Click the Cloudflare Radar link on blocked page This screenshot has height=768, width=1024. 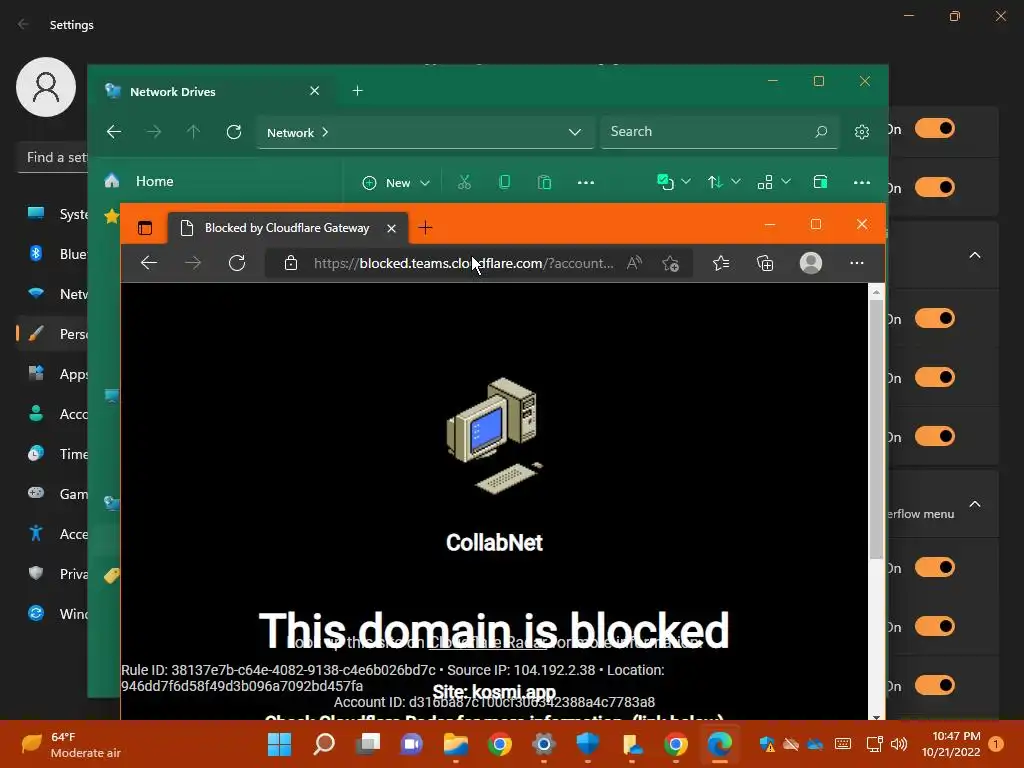(487, 643)
